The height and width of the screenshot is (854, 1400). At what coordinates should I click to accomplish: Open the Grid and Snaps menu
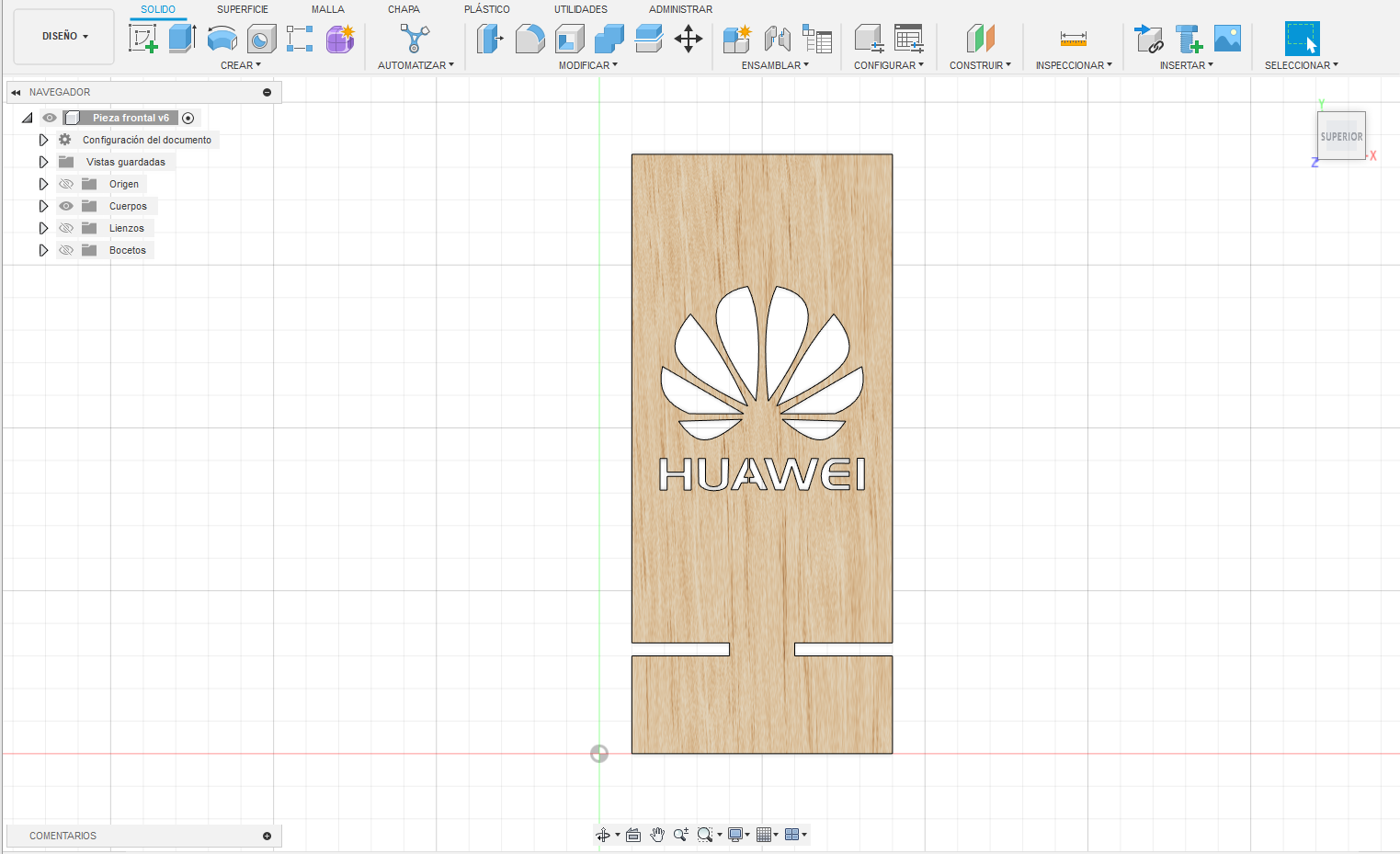[x=767, y=835]
